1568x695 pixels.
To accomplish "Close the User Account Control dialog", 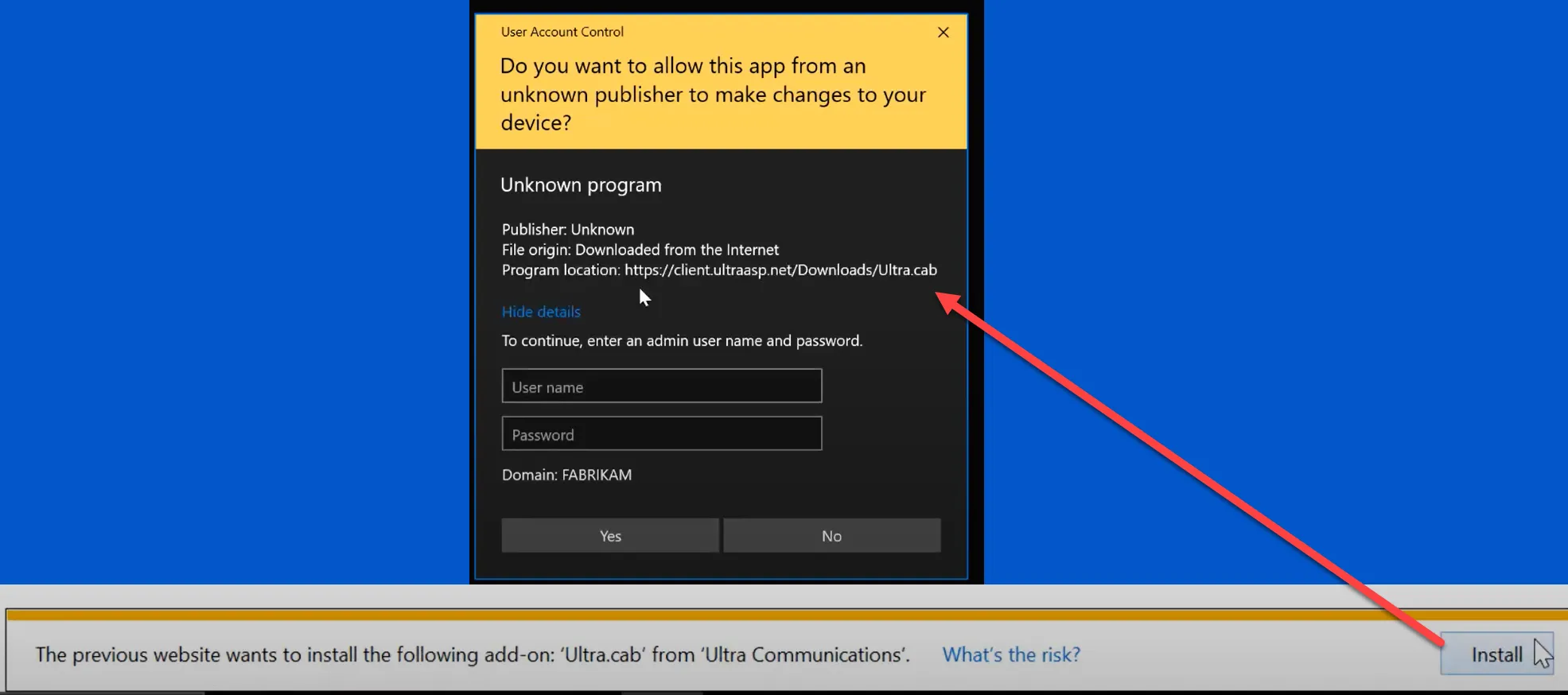I will (943, 33).
